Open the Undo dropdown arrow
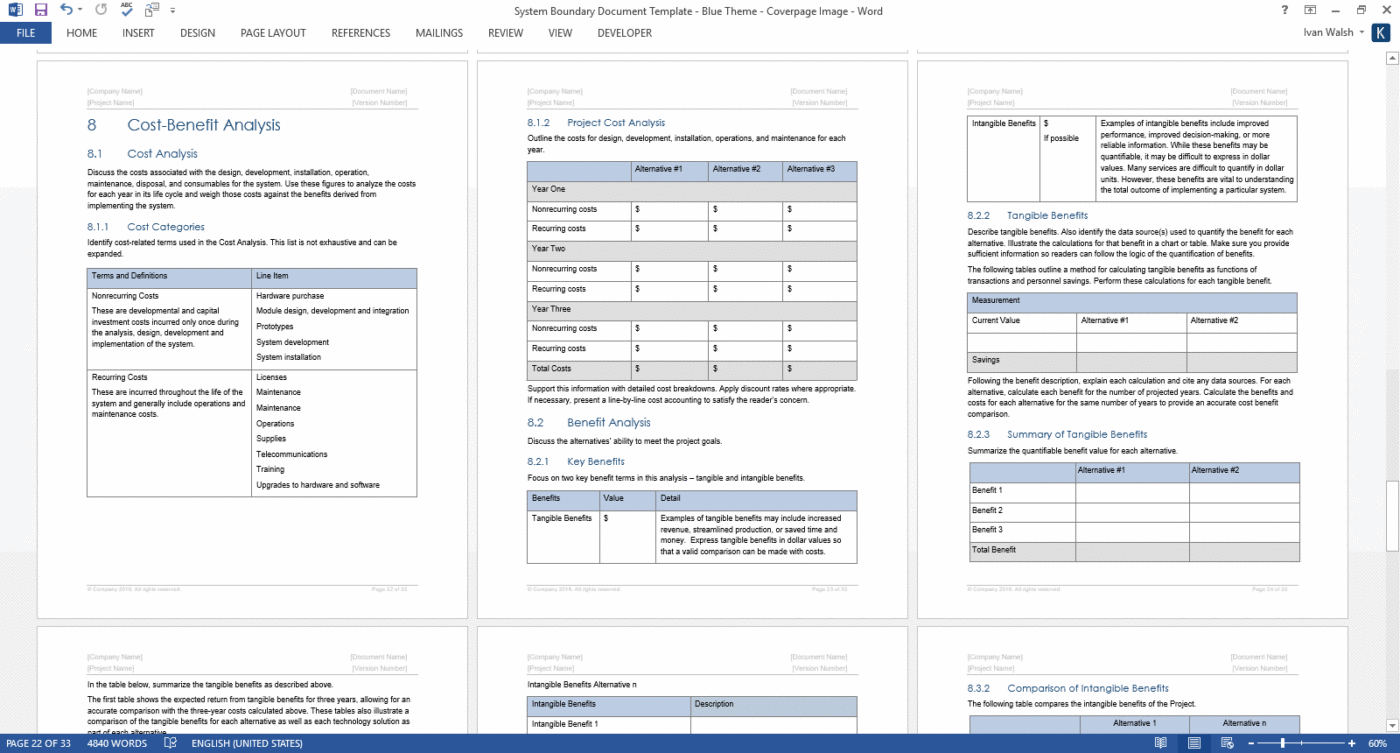Viewport: 1400px width, 753px height. 80,9
